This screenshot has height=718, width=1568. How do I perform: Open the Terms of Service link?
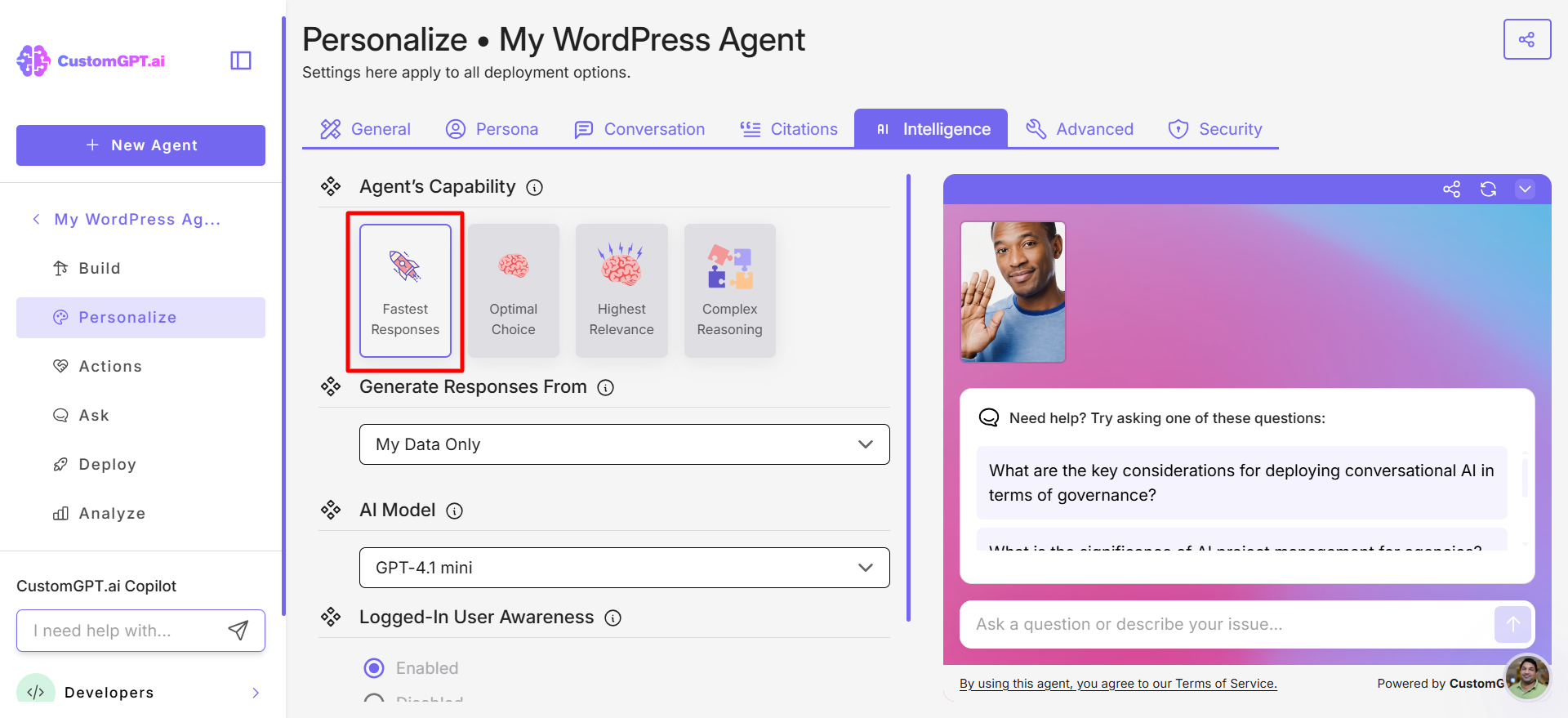coord(1118,684)
